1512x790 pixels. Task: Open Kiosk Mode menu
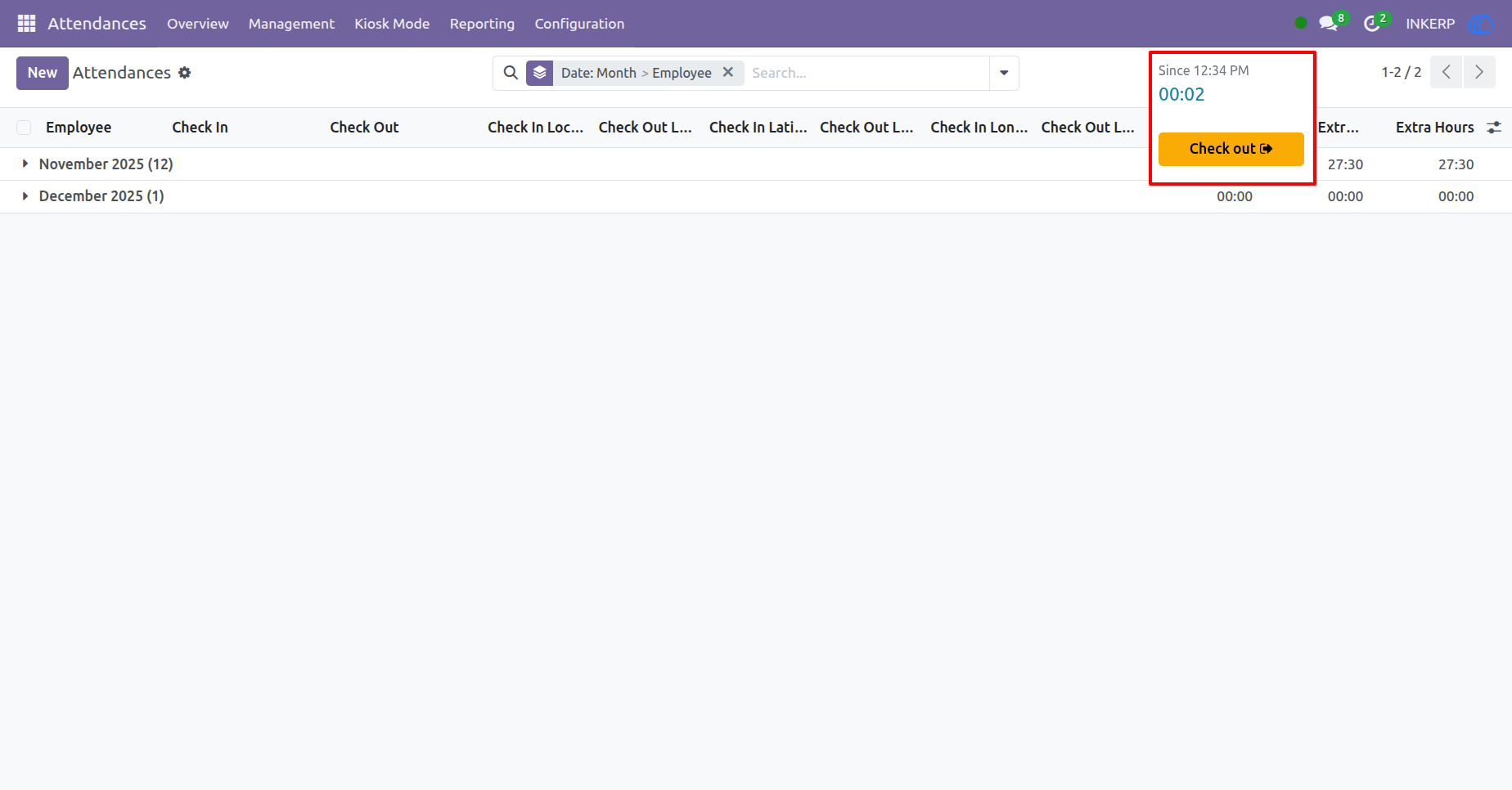point(392,24)
